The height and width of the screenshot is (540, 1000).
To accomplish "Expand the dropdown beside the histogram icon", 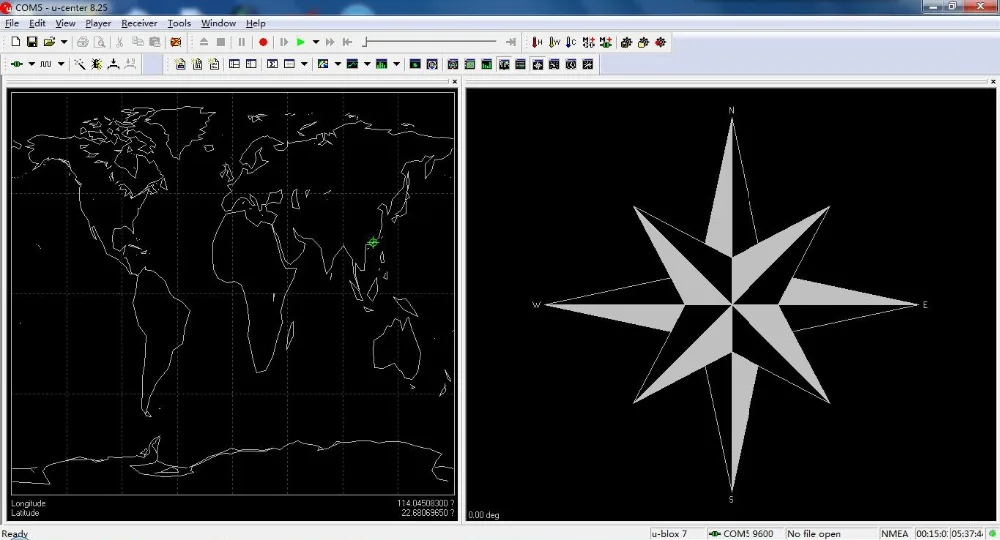I will [396, 64].
